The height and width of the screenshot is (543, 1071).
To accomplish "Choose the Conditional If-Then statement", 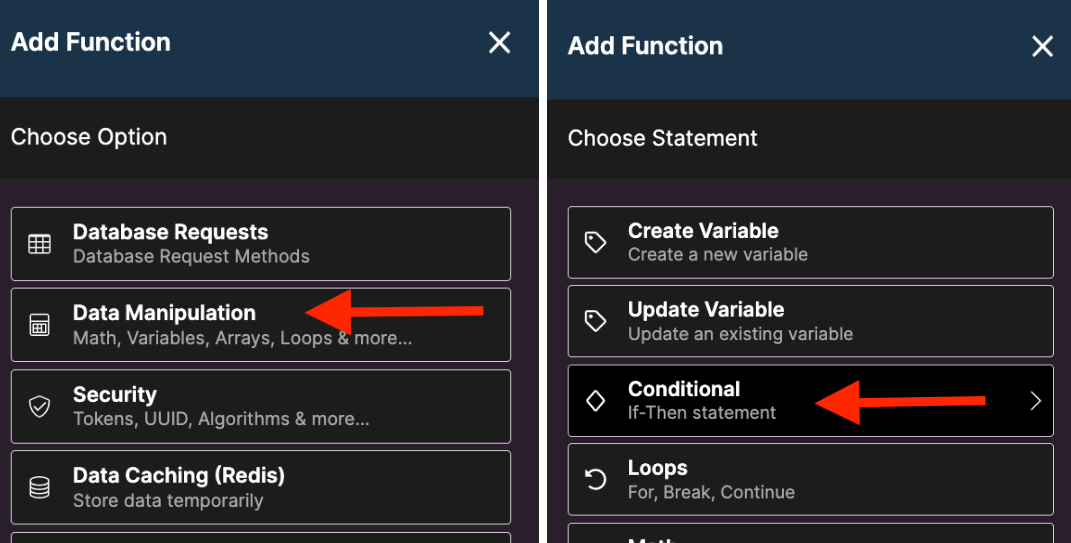I will click(x=811, y=400).
